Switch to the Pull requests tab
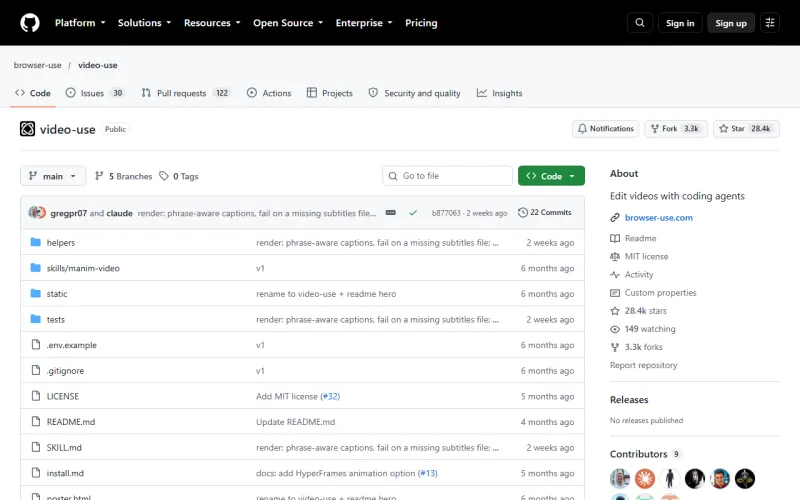Image resolution: width=800 pixels, height=500 pixels. [186, 93]
